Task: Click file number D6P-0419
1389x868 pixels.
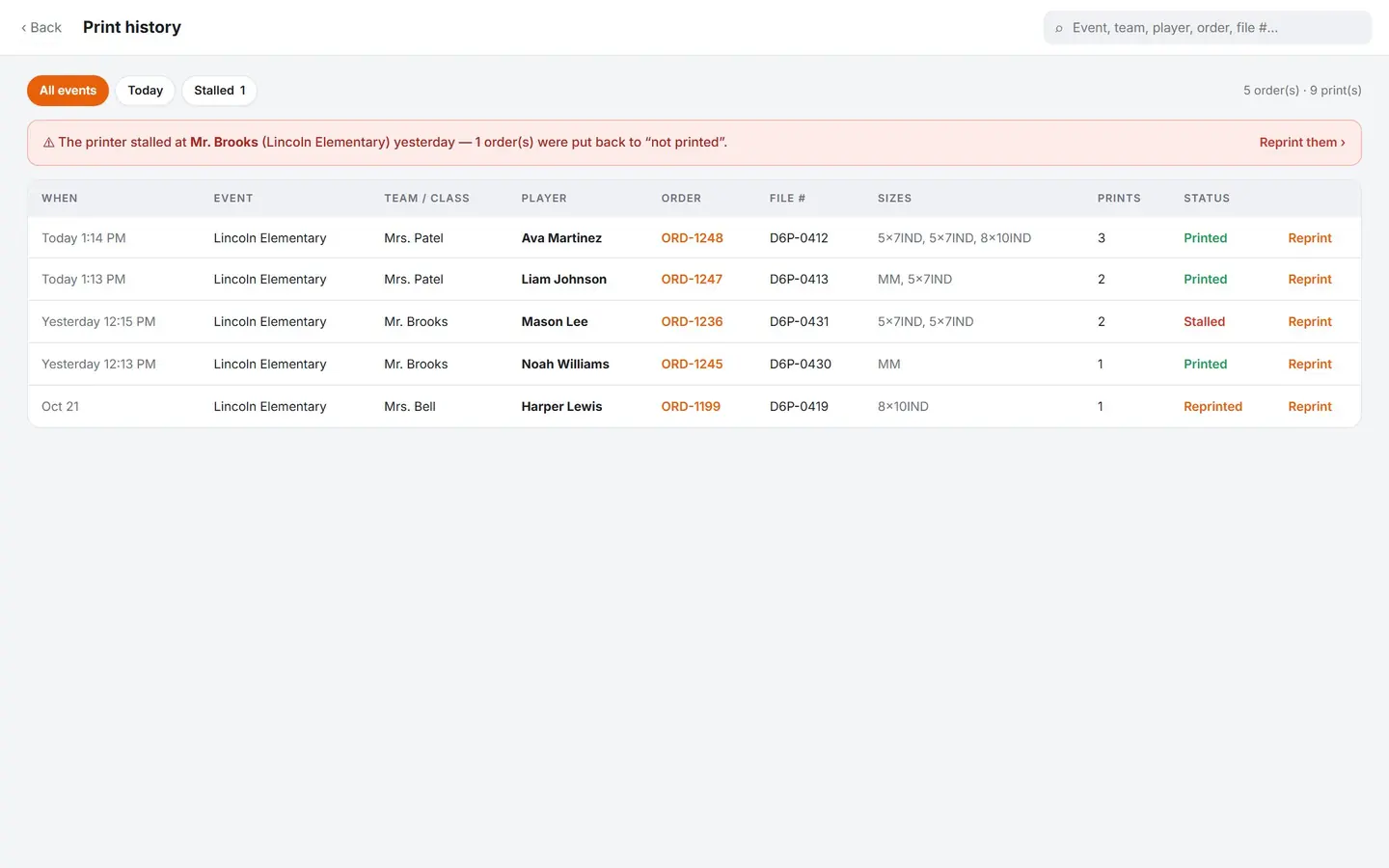Action: [799, 407]
